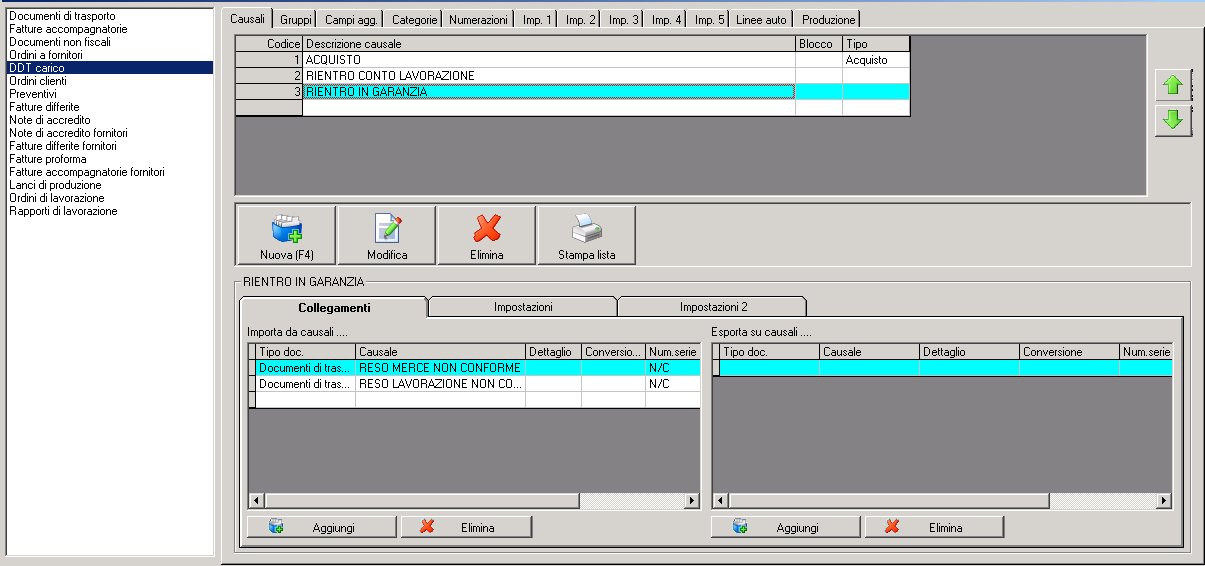Select Documenti non fiscali in the list
Image resolution: width=1205 pixels, height=566 pixels.
[x=110, y=41]
